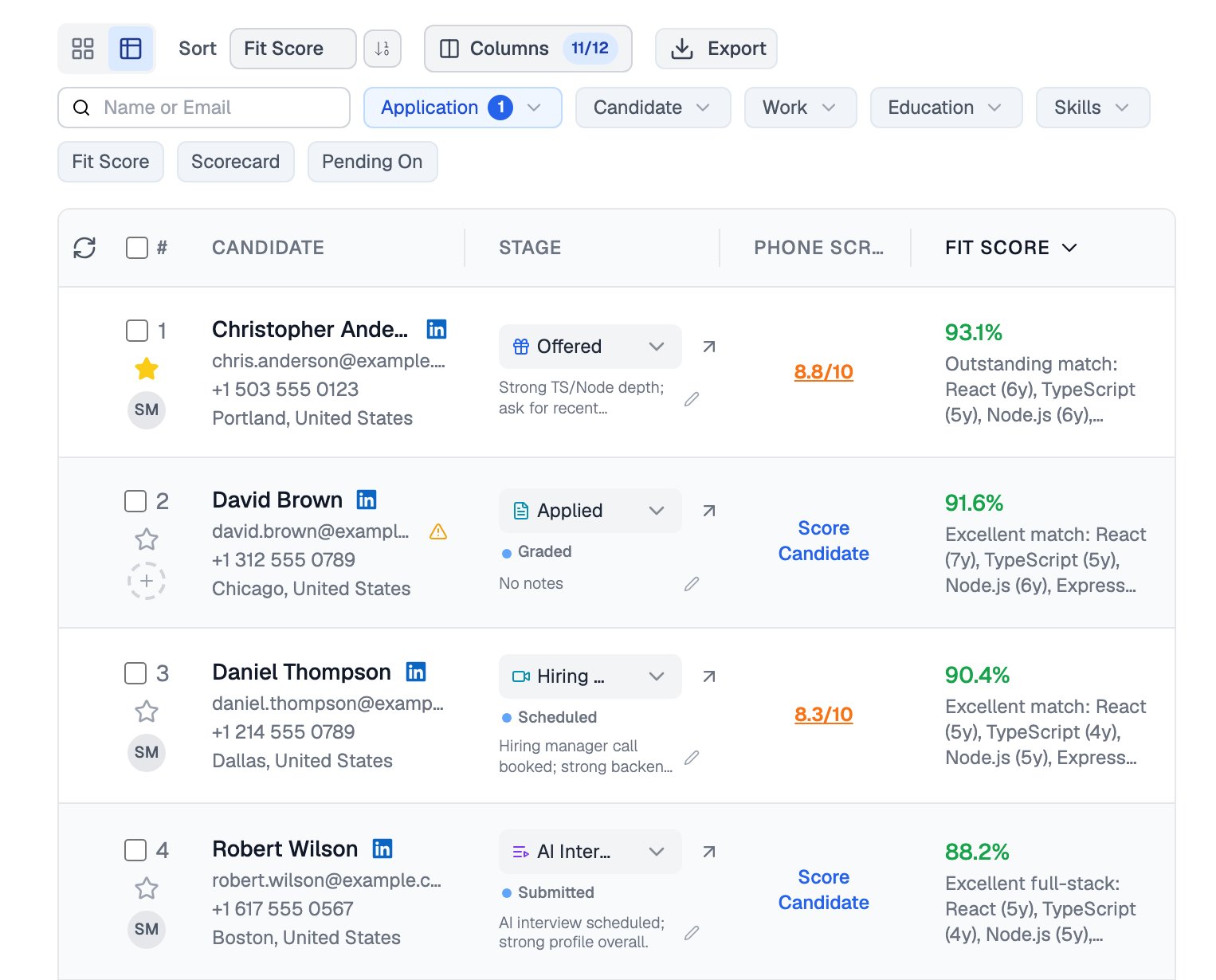Click Score Candidate for David Brown
This screenshot has height=980, width=1216.
click(x=824, y=541)
